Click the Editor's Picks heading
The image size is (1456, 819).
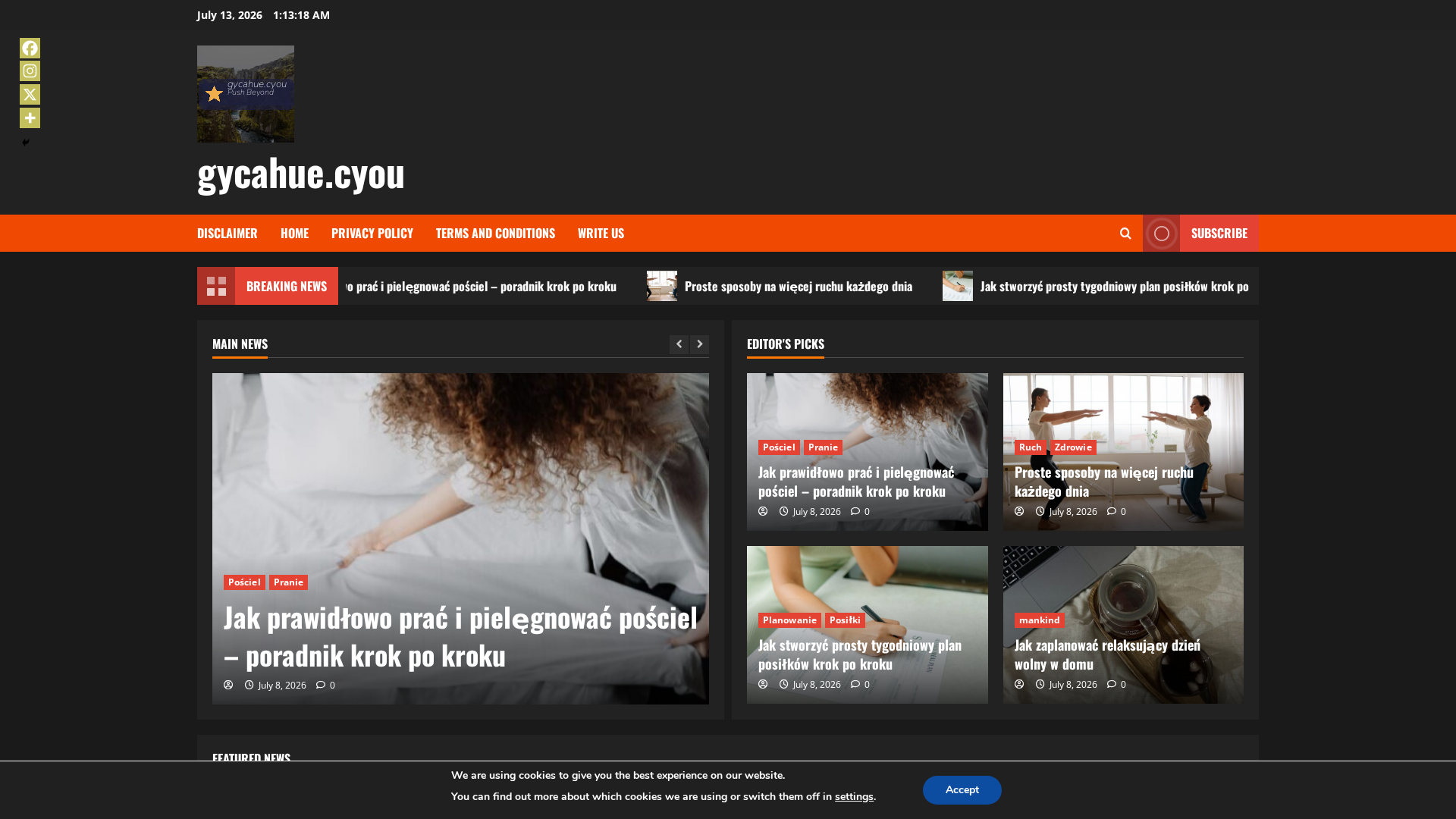pyautogui.click(x=786, y=344)
